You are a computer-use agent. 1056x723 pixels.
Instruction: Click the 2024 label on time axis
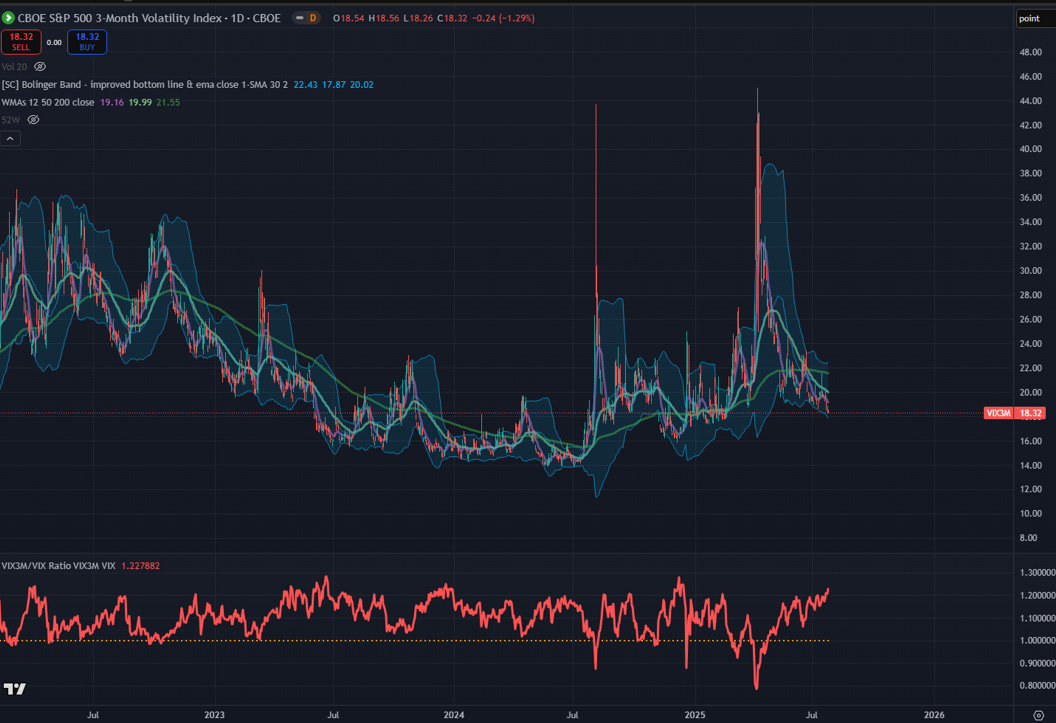pyautogui.click(x=454, y=715)
